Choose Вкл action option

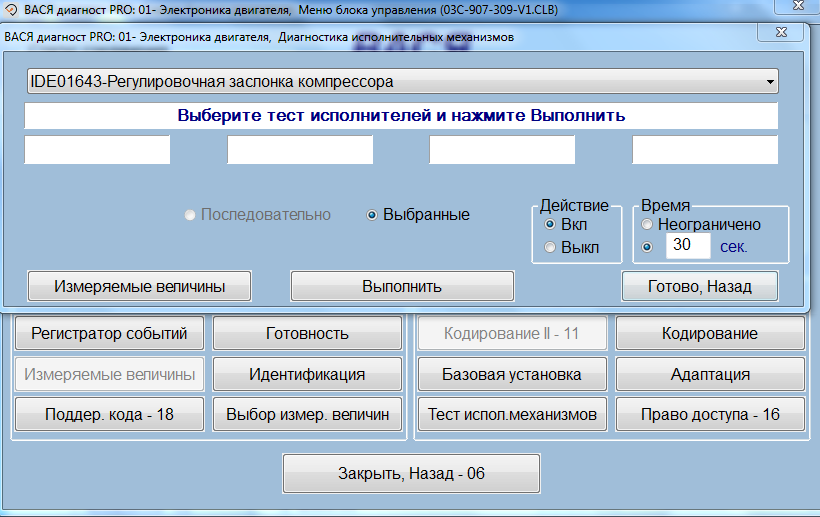coord(549,225)
